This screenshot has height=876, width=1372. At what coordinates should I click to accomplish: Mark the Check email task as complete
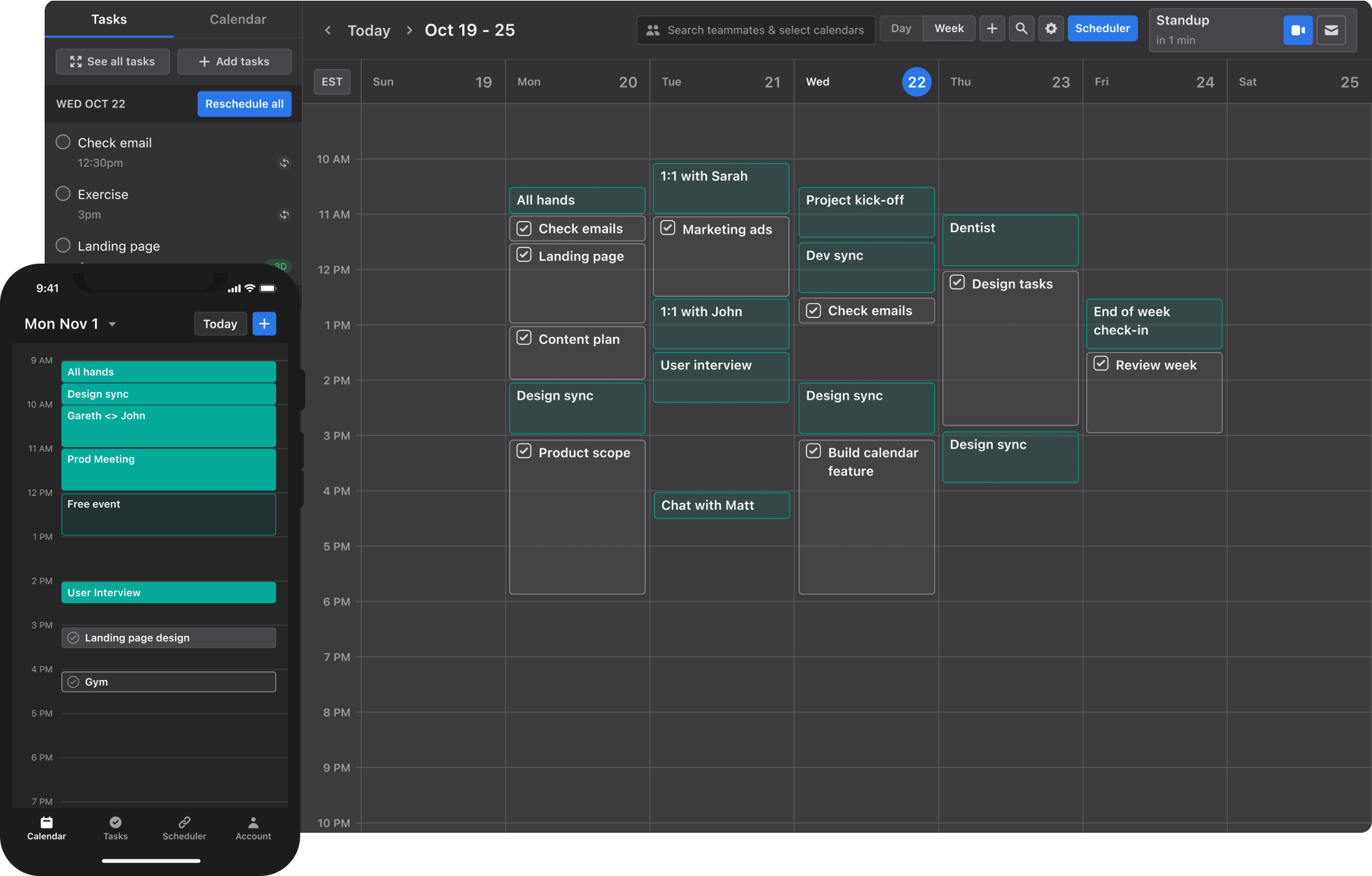tap(63, 142)
